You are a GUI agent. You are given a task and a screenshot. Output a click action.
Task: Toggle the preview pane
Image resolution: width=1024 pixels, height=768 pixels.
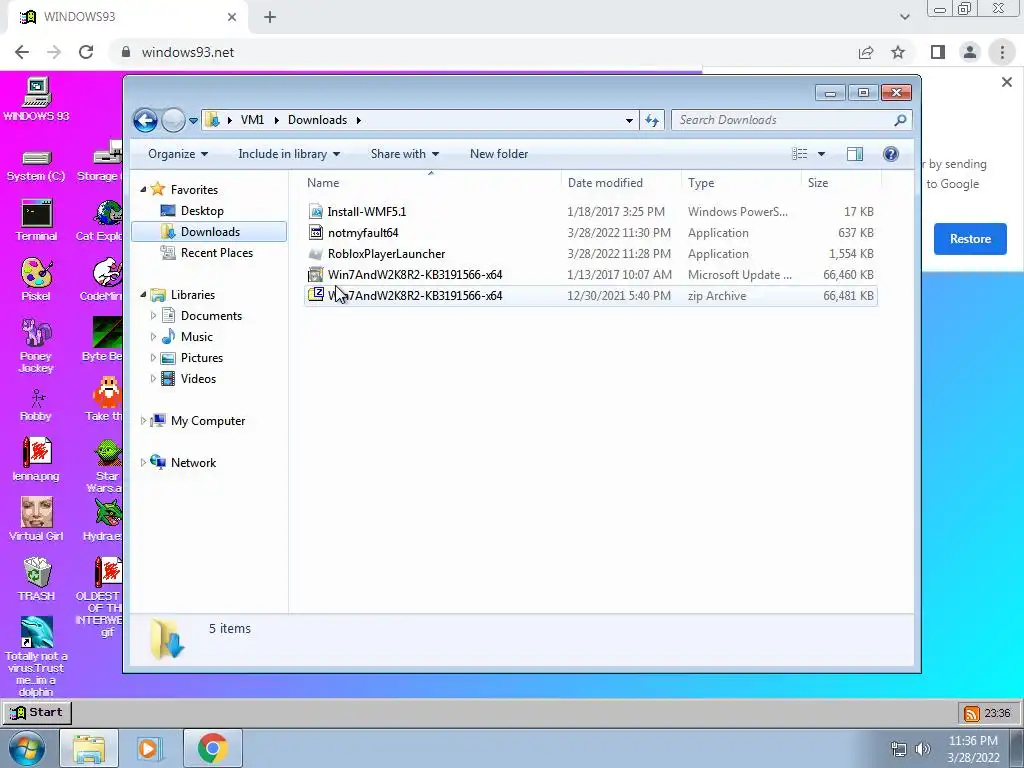pos(855,154)
